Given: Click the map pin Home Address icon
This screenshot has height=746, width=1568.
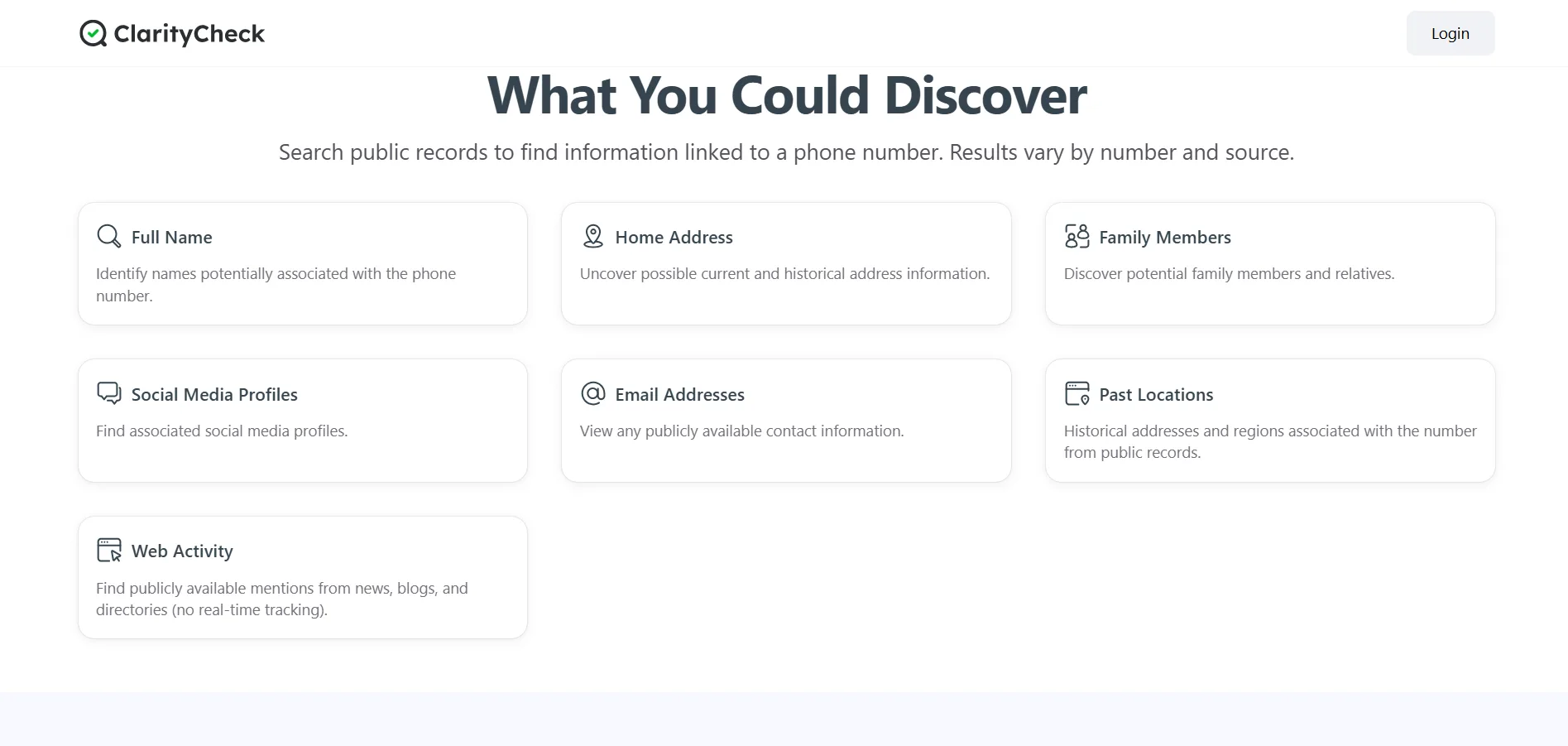Looking at the screenshot, I should (592, 236).
